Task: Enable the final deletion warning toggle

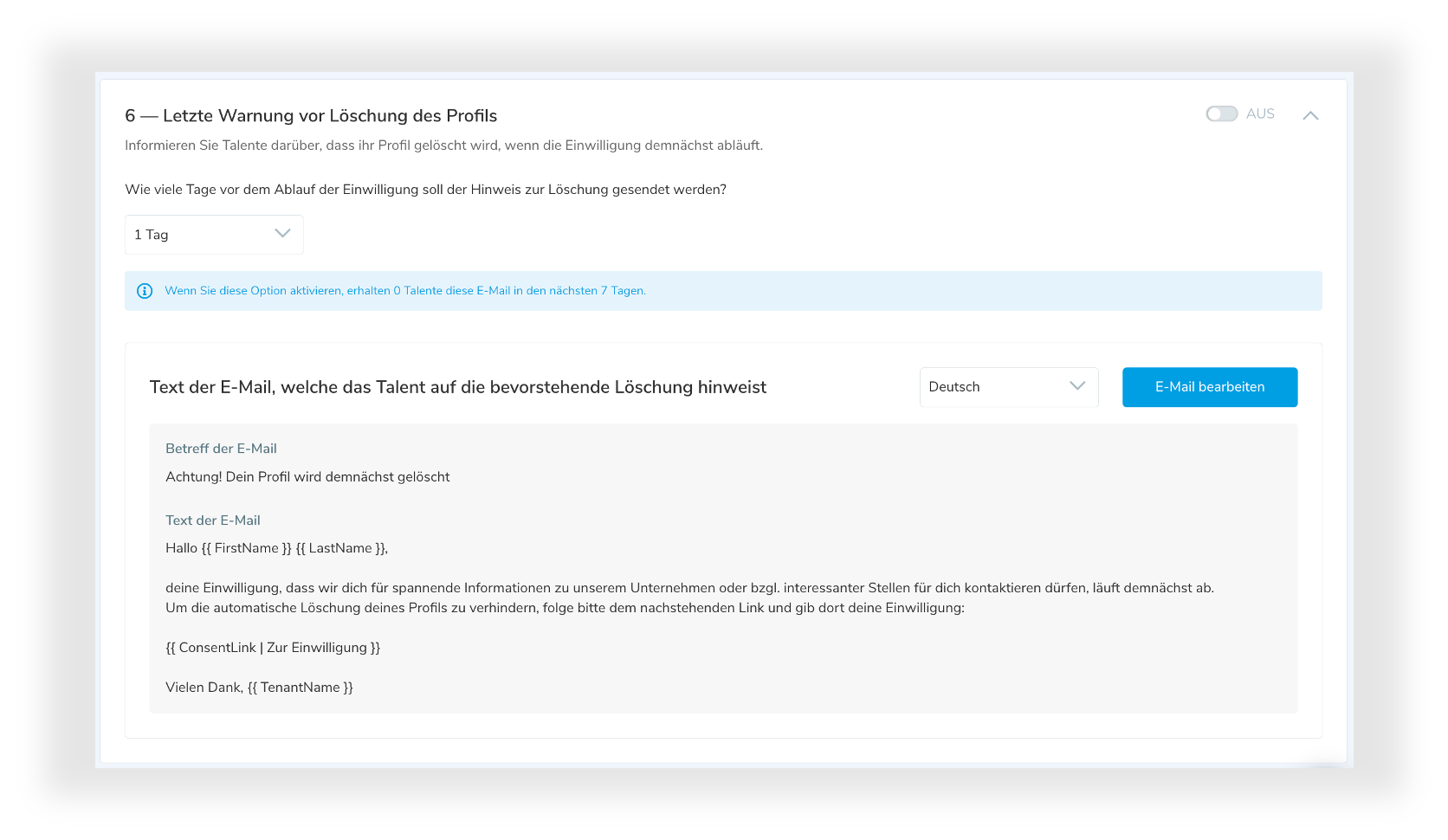Action: pyautogui.click(x=1221, y=113)
